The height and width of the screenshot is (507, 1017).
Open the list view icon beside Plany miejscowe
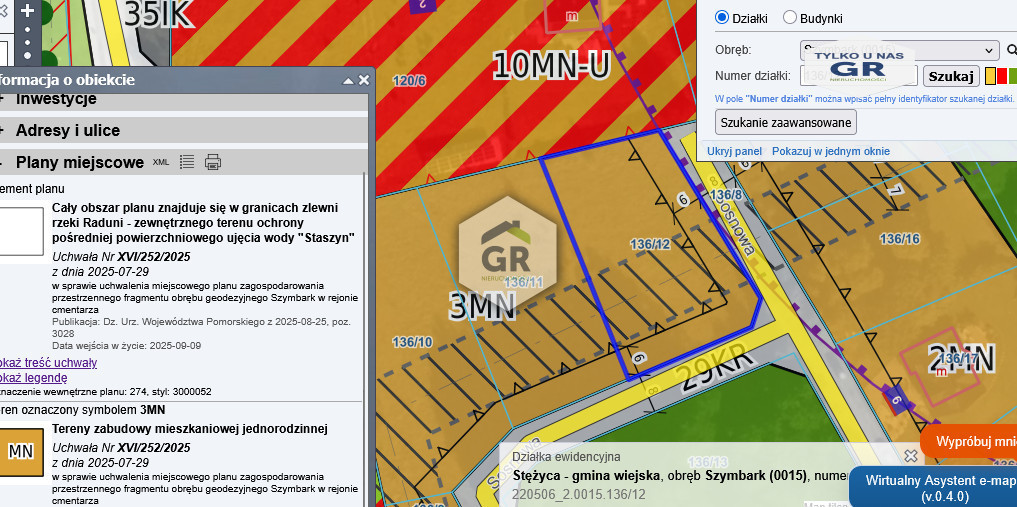[187, 161]
